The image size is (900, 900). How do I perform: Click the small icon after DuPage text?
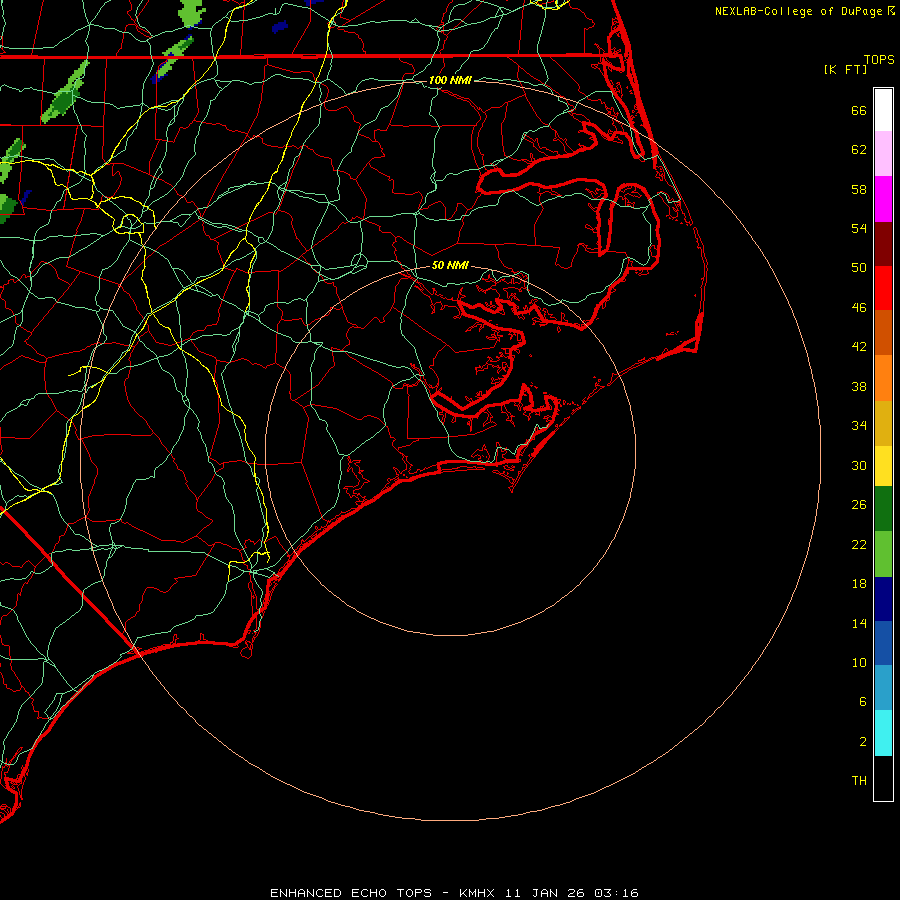892,11
